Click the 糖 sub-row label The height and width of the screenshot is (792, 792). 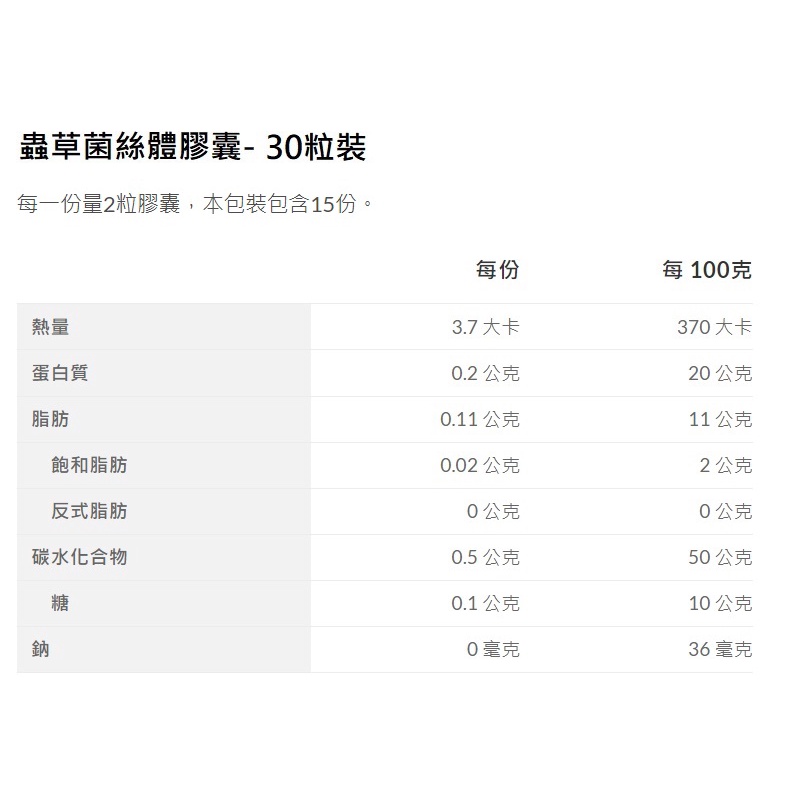(x=60, y=603)
